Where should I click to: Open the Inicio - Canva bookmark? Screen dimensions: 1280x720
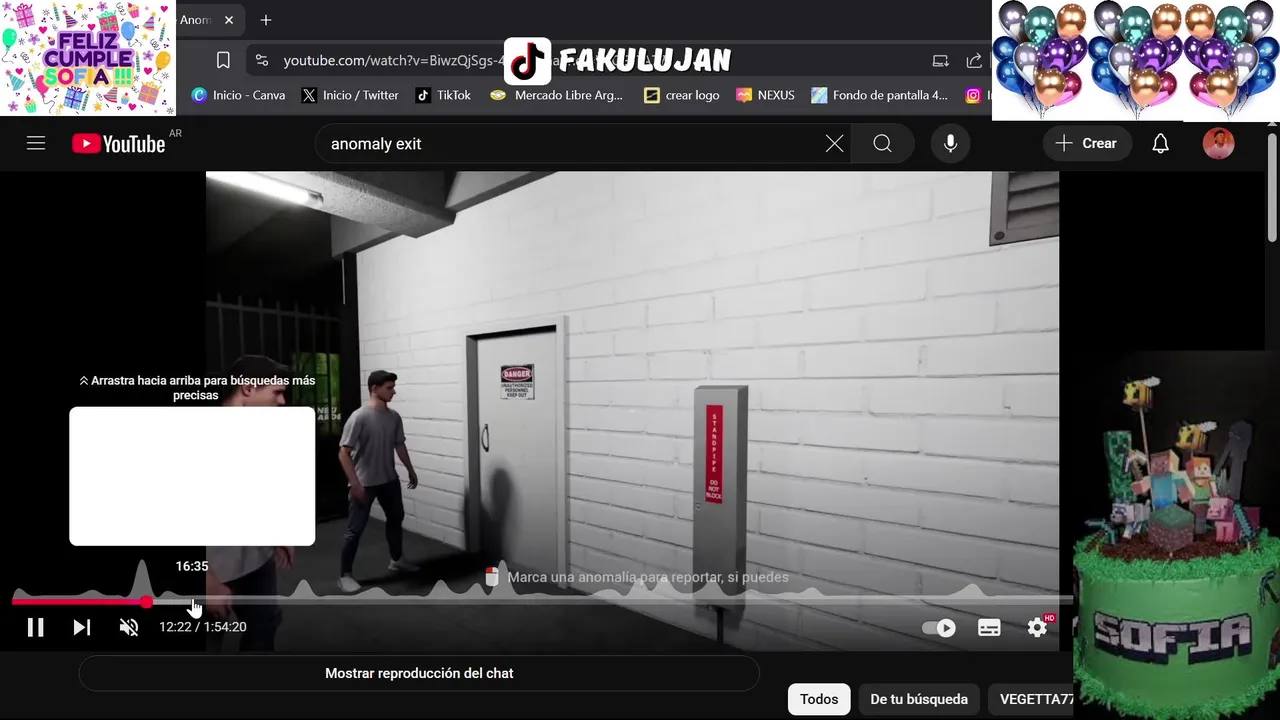pyautogui.click(x=238, y=95)
